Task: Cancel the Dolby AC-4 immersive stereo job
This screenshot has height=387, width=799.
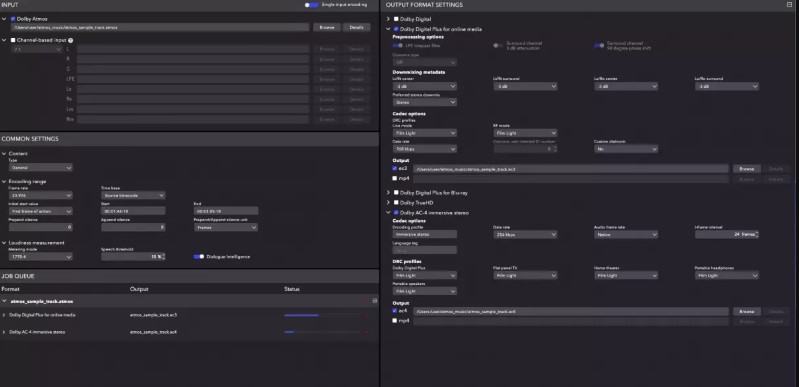Action: pyautogui.click(x=365, y=332)
